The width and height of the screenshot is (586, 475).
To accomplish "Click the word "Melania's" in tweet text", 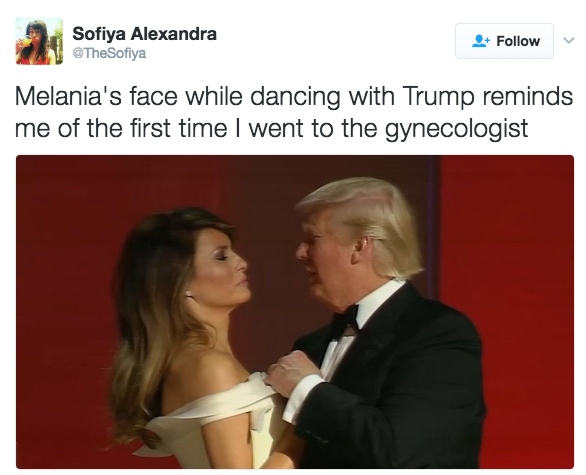I will pos(68,96).
